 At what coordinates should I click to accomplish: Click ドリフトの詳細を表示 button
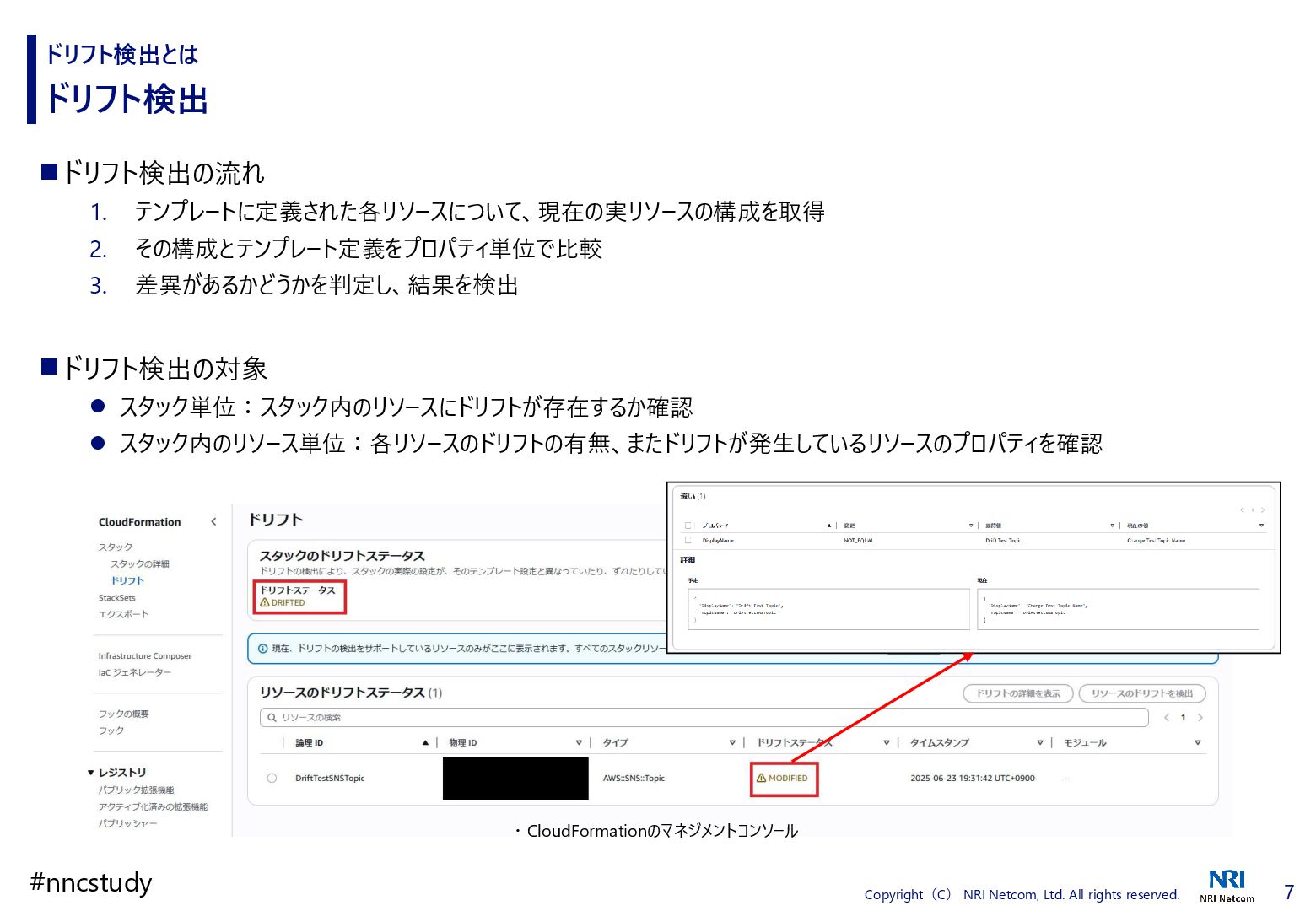click(1018, 693)
